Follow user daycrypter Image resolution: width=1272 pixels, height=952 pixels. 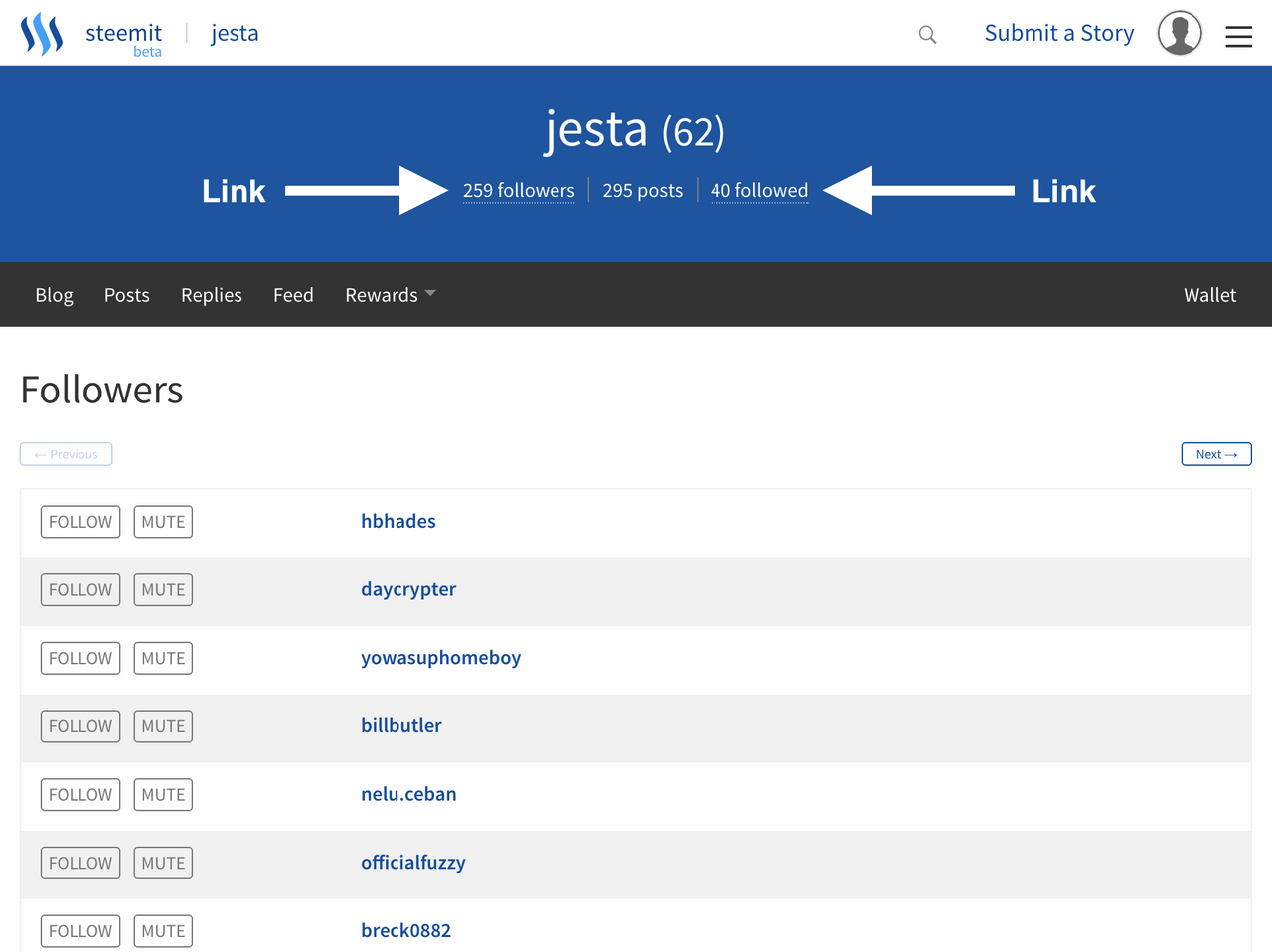coord(80,590)
